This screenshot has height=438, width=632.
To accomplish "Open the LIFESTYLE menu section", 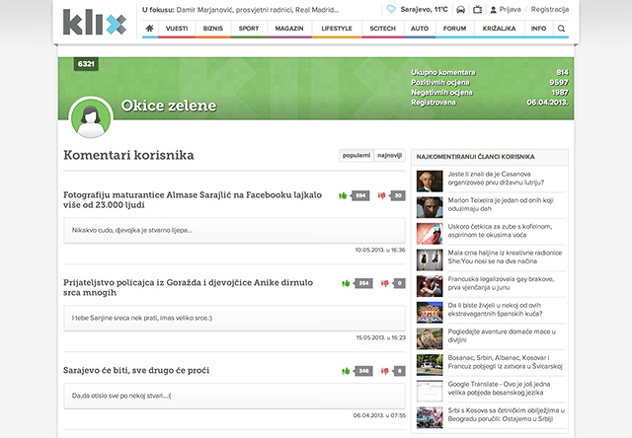I will tap(336, 29).
